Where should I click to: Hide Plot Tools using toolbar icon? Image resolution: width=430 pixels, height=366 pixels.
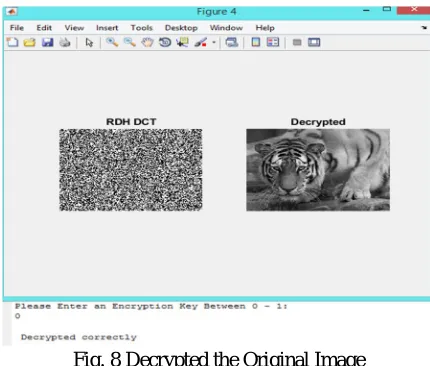click(x=297, y=42)
